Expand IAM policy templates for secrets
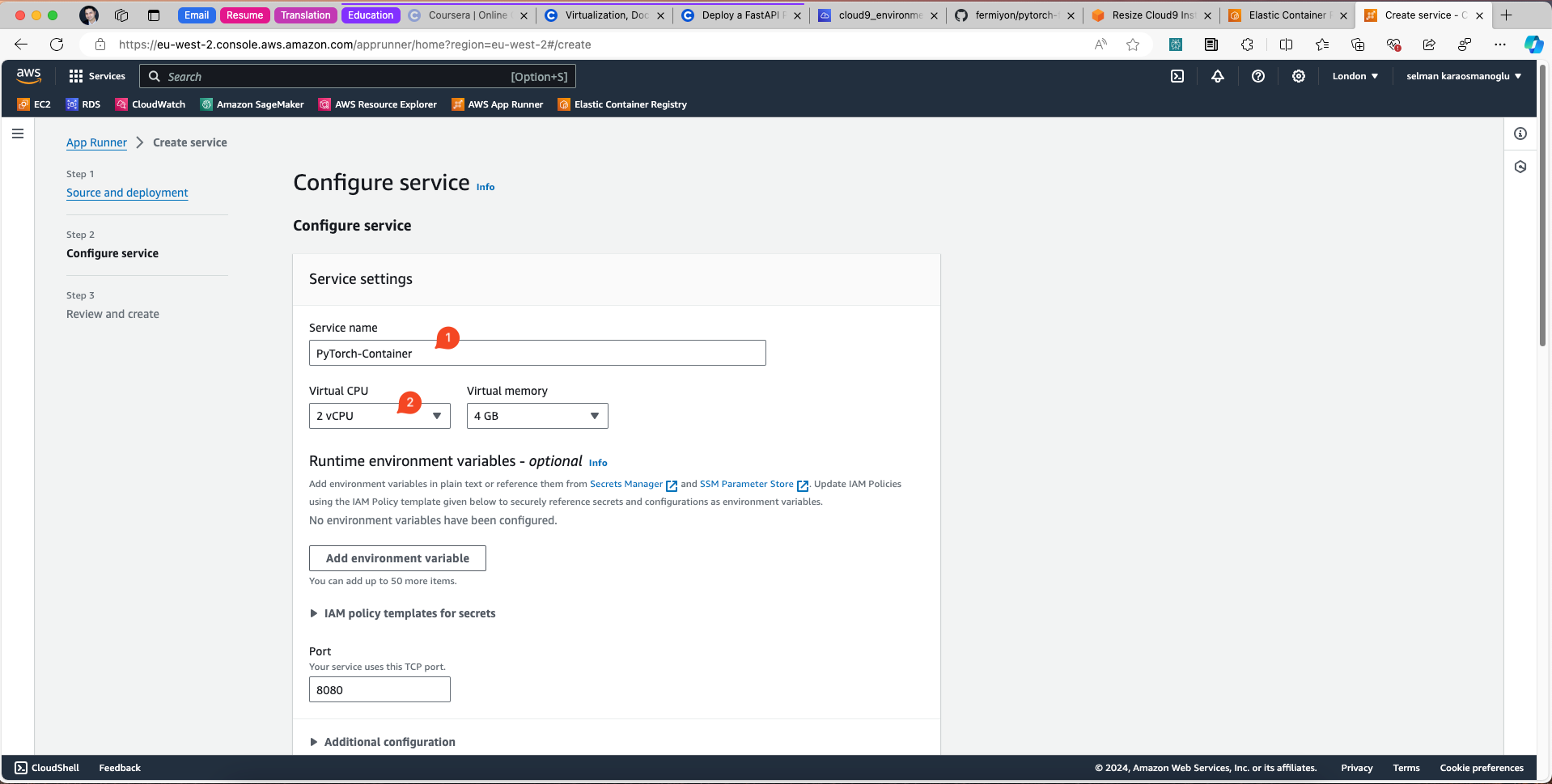Image resolution: width=1552 pixels, height=784 pixels. tap(403, 613)
